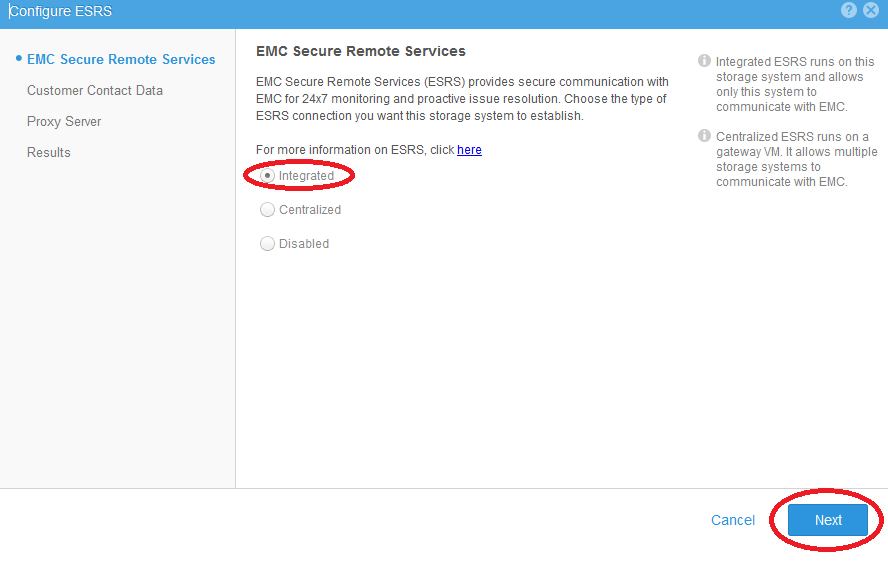The width and height of the screenshot is (888, 582).
Task: Close the Configure ESRS dialog
Action: (x=870, y=10)
